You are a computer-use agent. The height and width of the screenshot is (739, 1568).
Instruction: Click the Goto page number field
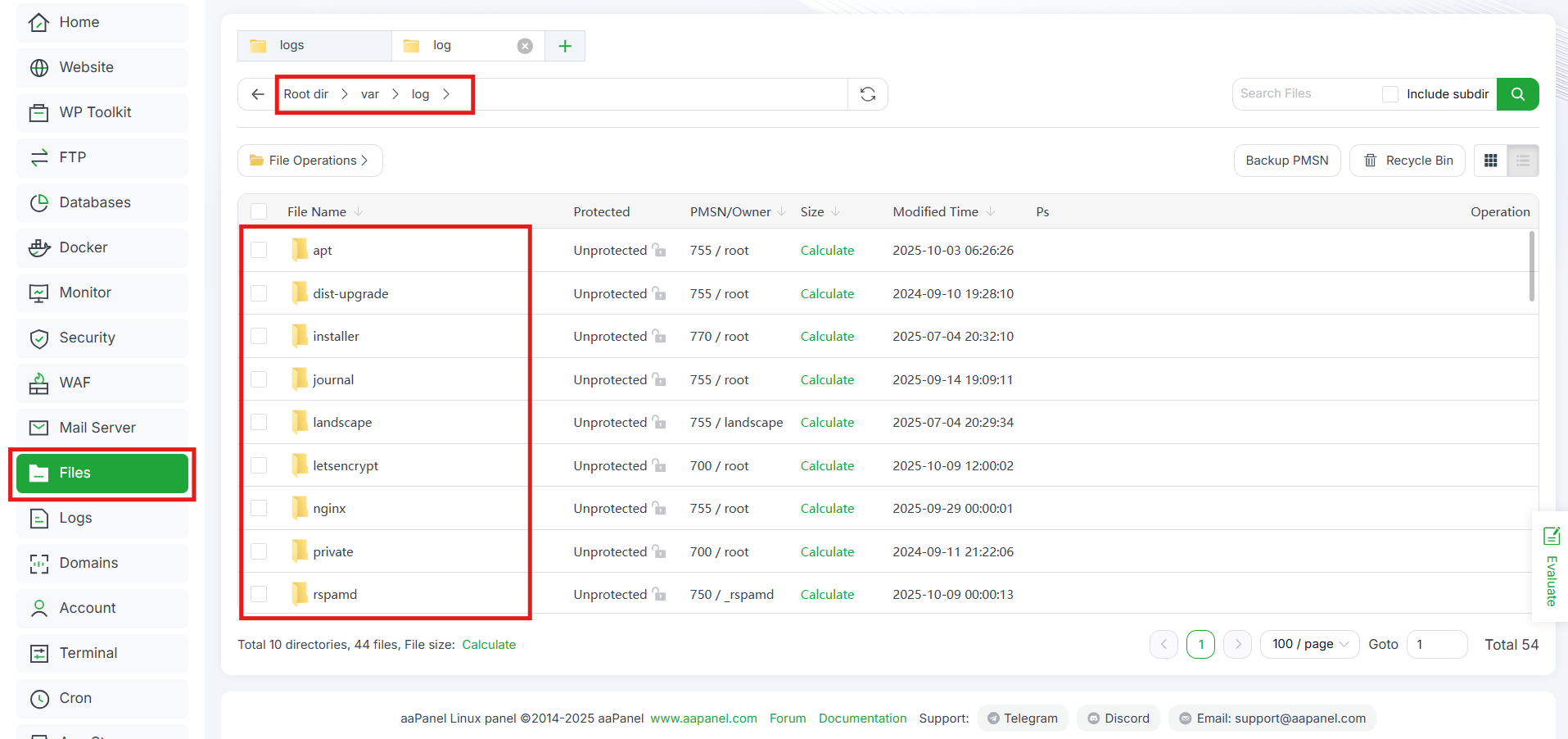point(1437,645)
